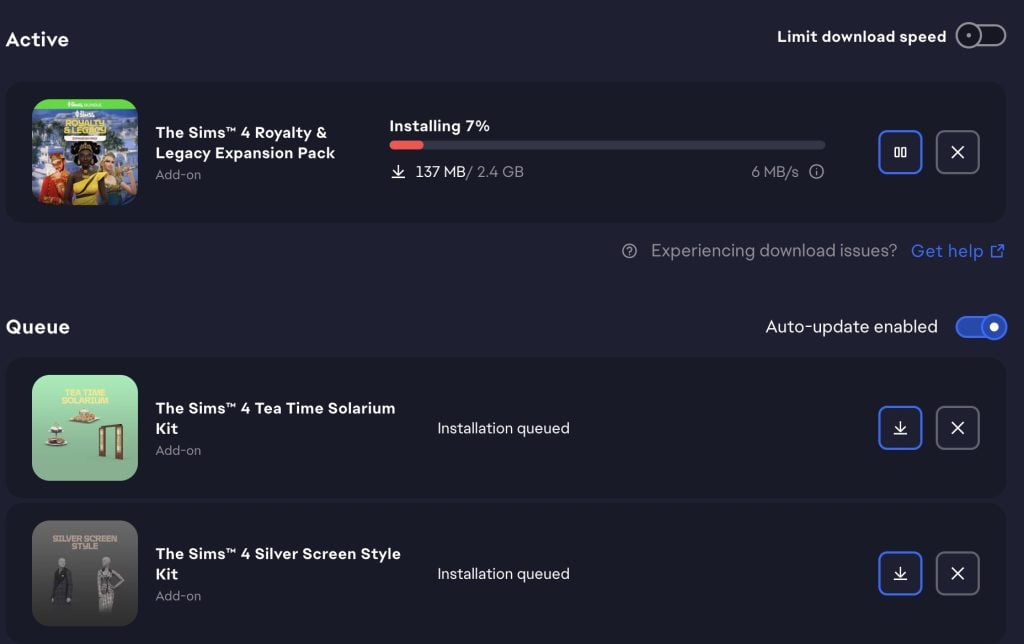Click the Silver Screen Style Kit thumbnail
The image size is (1024, 644).
[x=85, y=574]
